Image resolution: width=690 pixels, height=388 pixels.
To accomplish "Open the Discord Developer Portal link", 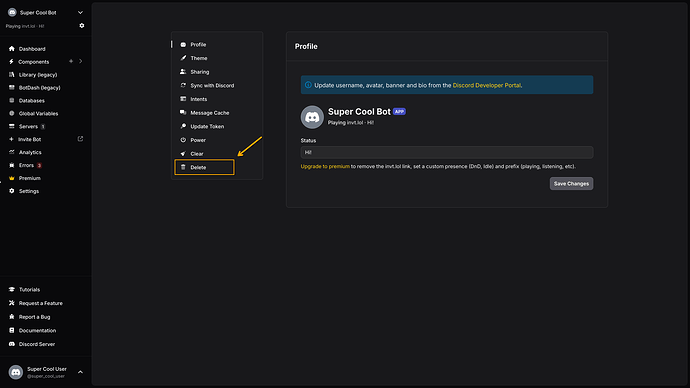I will click(486, 85).
